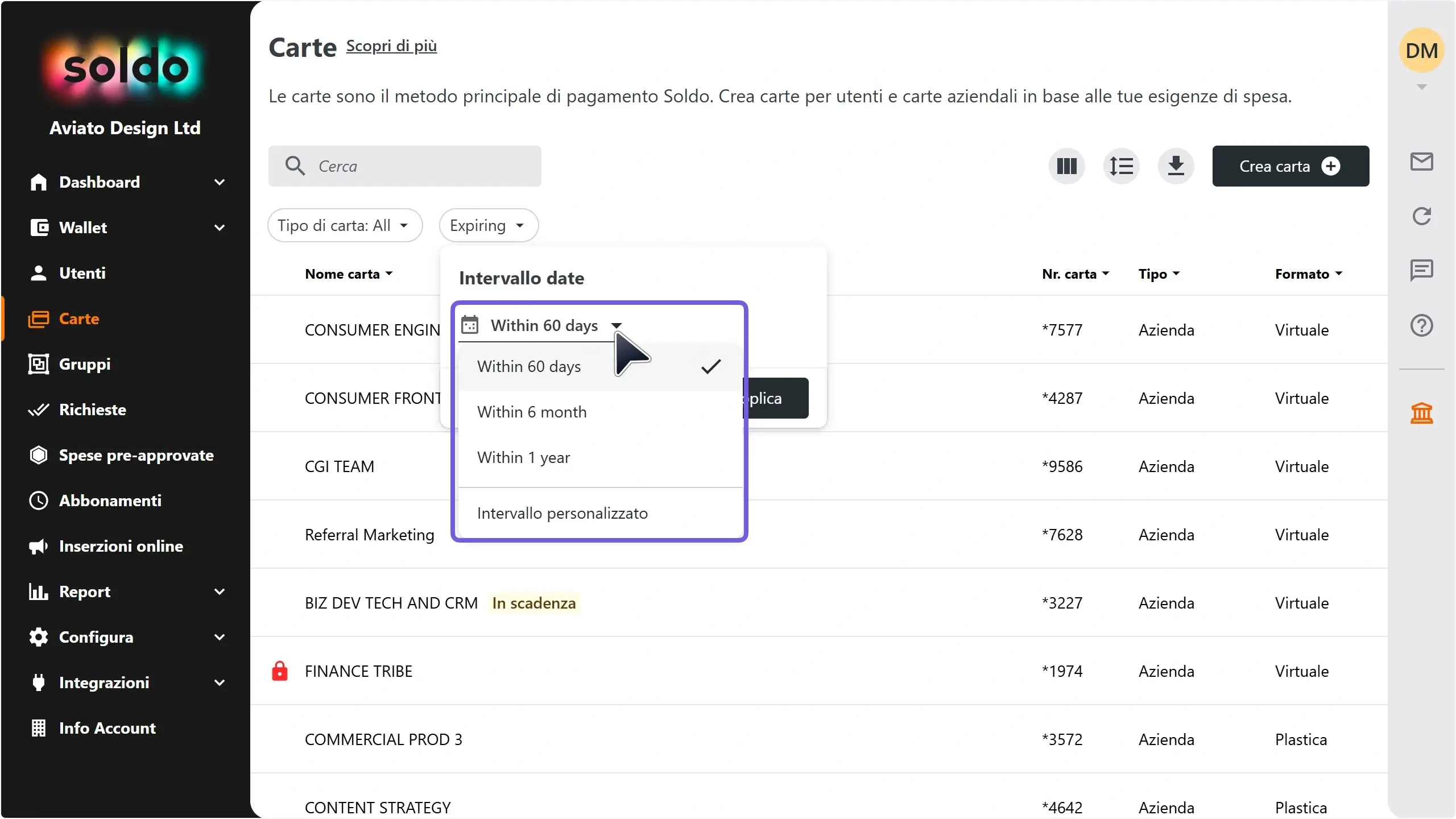
Task: Click the Info Account building icon
Action: click(39, 728)
